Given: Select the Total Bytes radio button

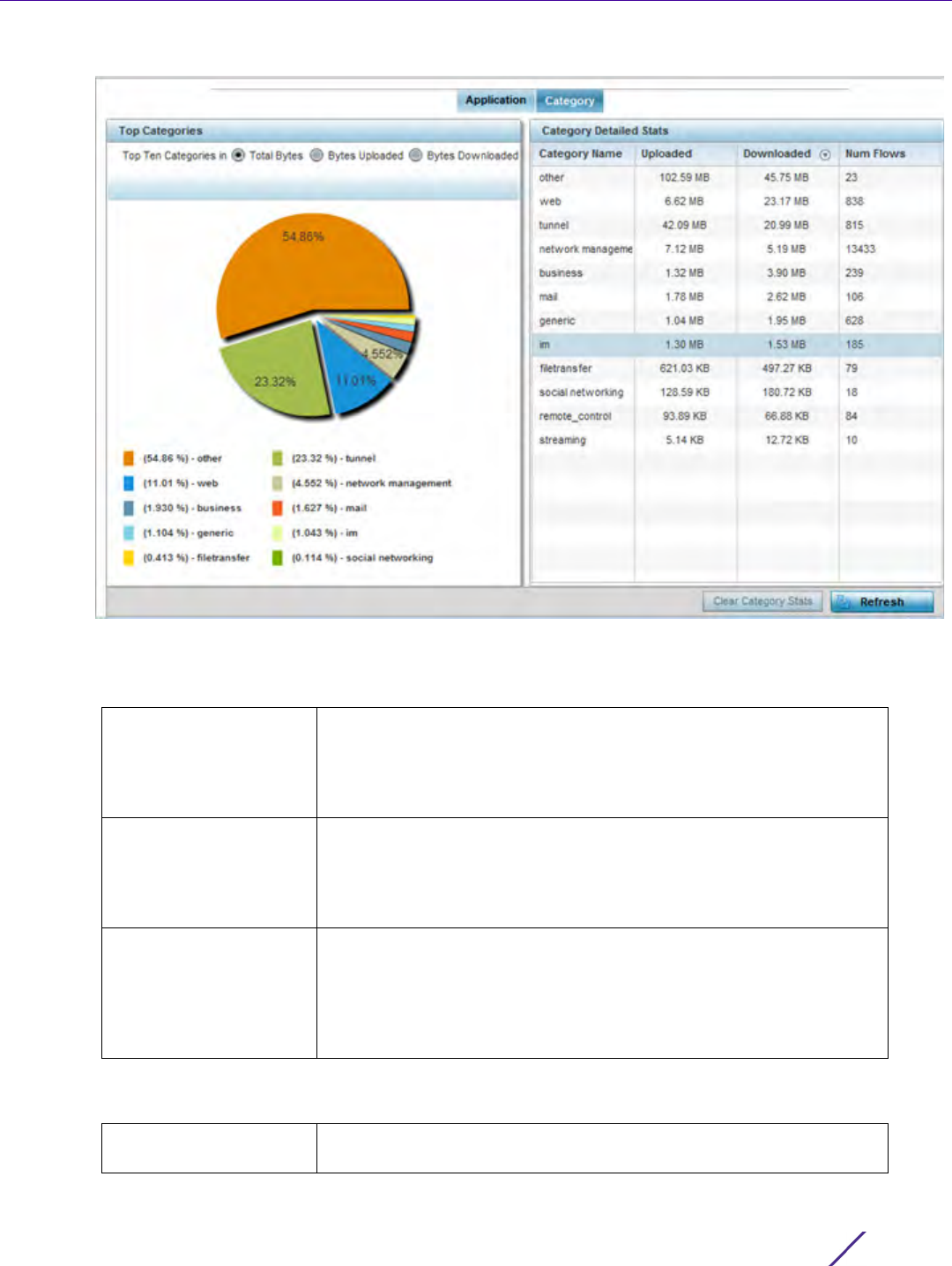Looking at the screenshot, I should pos(238,155).
